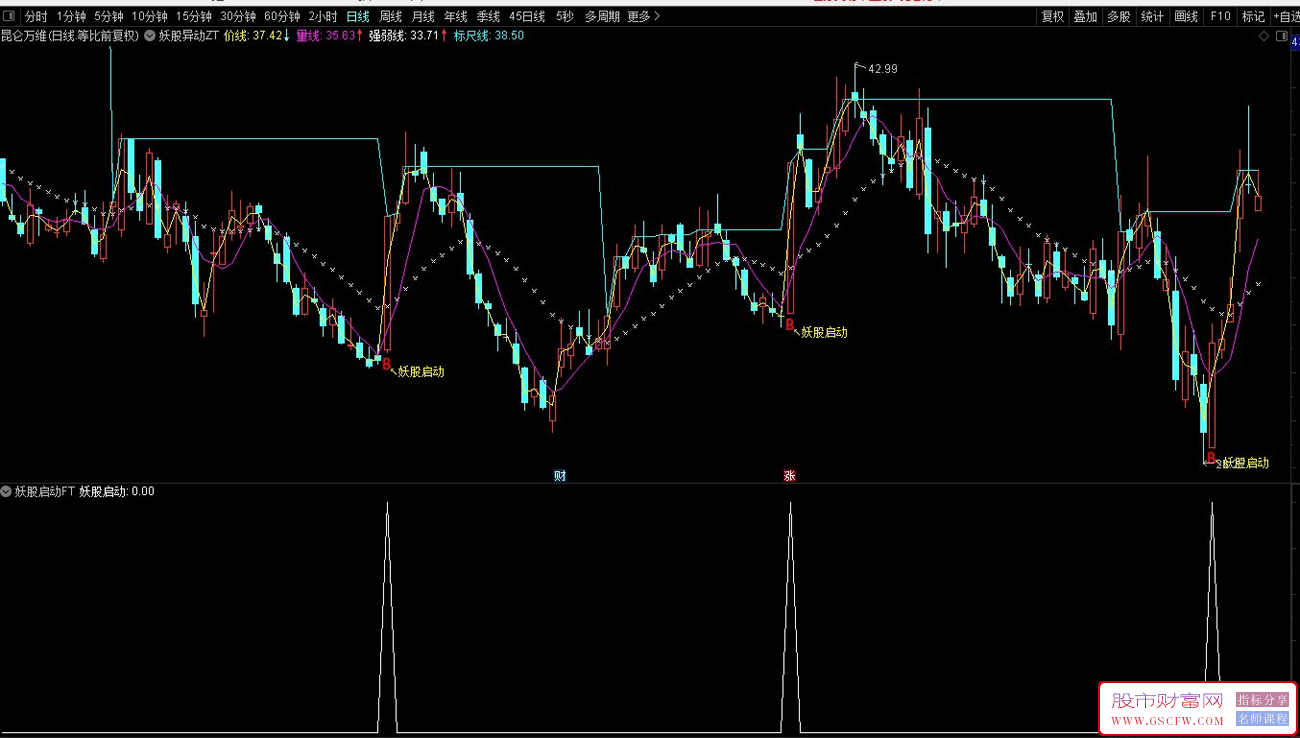Add stock via +自选 button

(x=1286, y=16)
